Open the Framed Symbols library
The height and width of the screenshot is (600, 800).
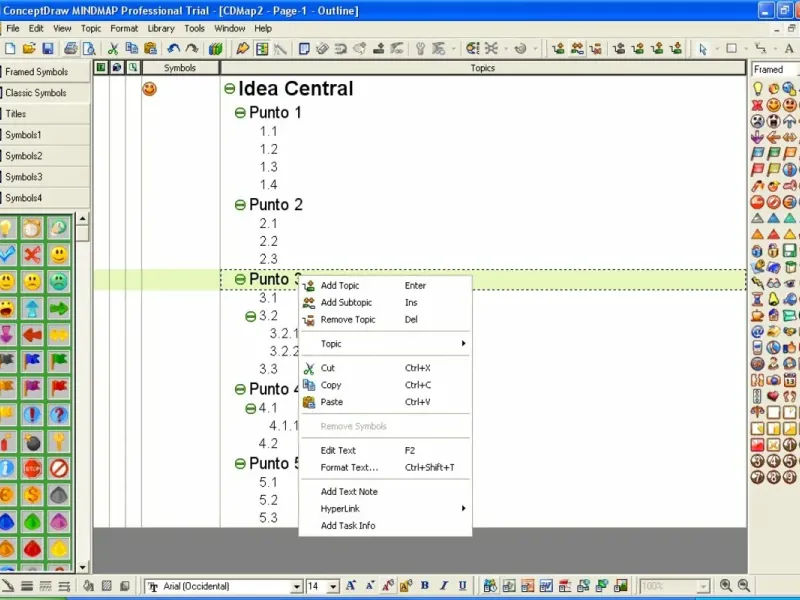point(45,71)
